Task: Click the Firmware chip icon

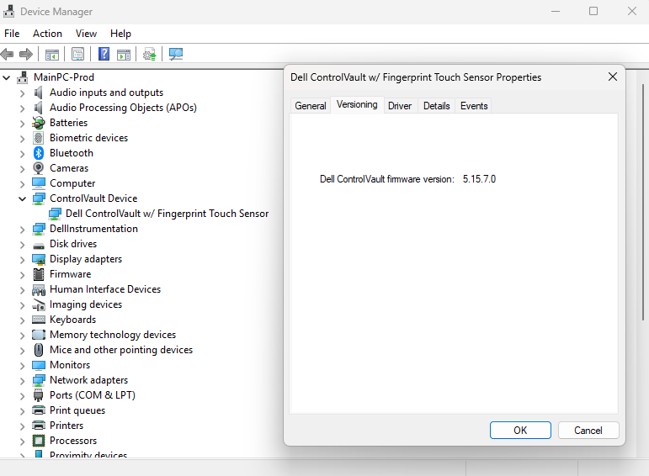Action: coord(38,274)
